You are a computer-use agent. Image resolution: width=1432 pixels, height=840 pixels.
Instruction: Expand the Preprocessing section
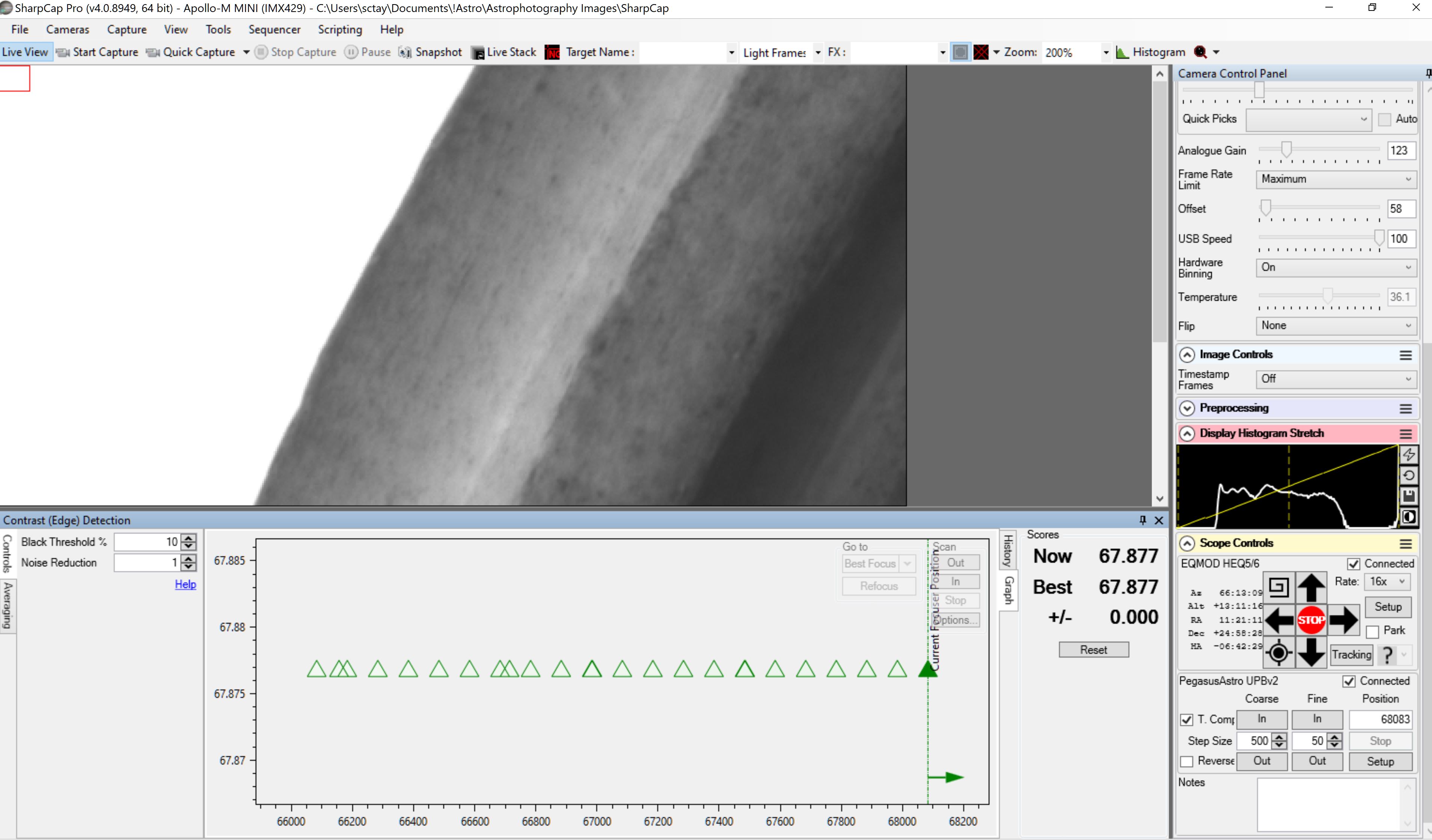pyautogui.click(x=1186, y=408)
